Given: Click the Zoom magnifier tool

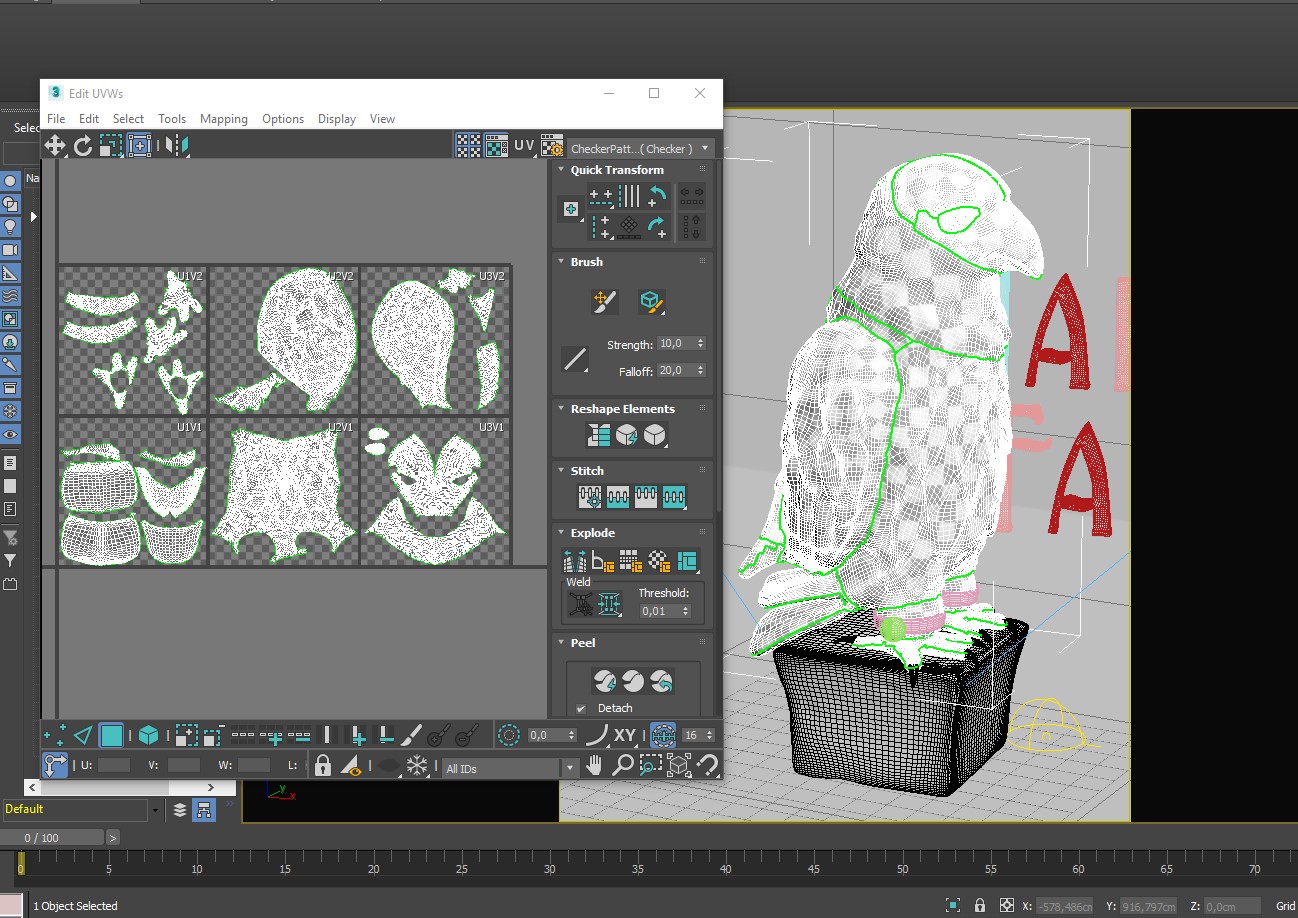Looking at the screenshot, I should pyautogui.click(x=622, y=766).
